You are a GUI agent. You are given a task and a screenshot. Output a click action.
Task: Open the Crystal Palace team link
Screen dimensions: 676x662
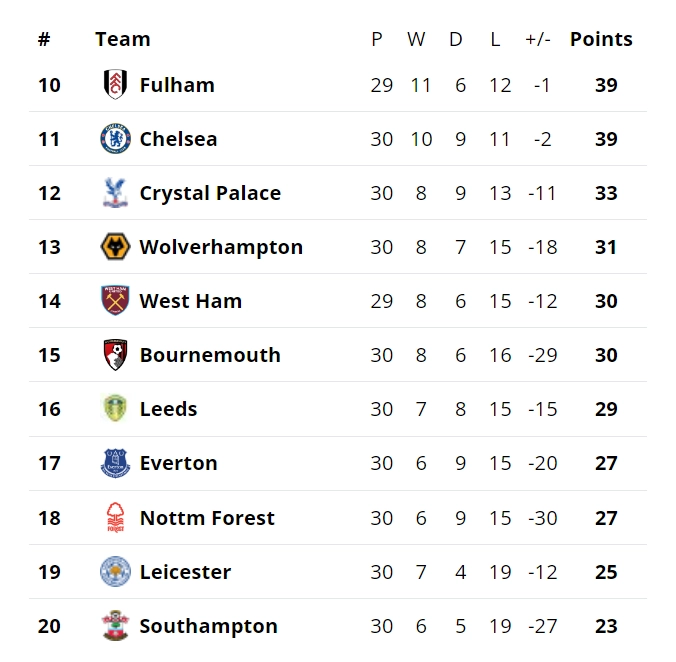pyautogui.click(x=210, y=193)
